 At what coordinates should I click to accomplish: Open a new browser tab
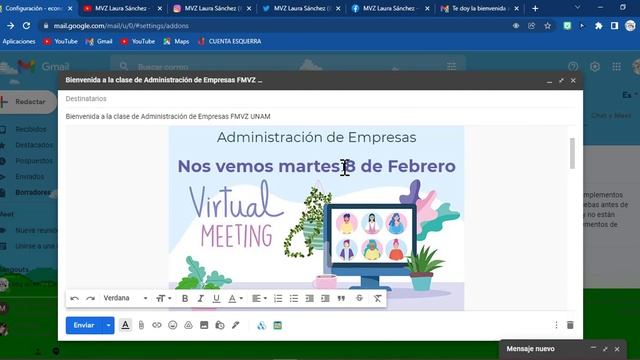pos(535,8)
